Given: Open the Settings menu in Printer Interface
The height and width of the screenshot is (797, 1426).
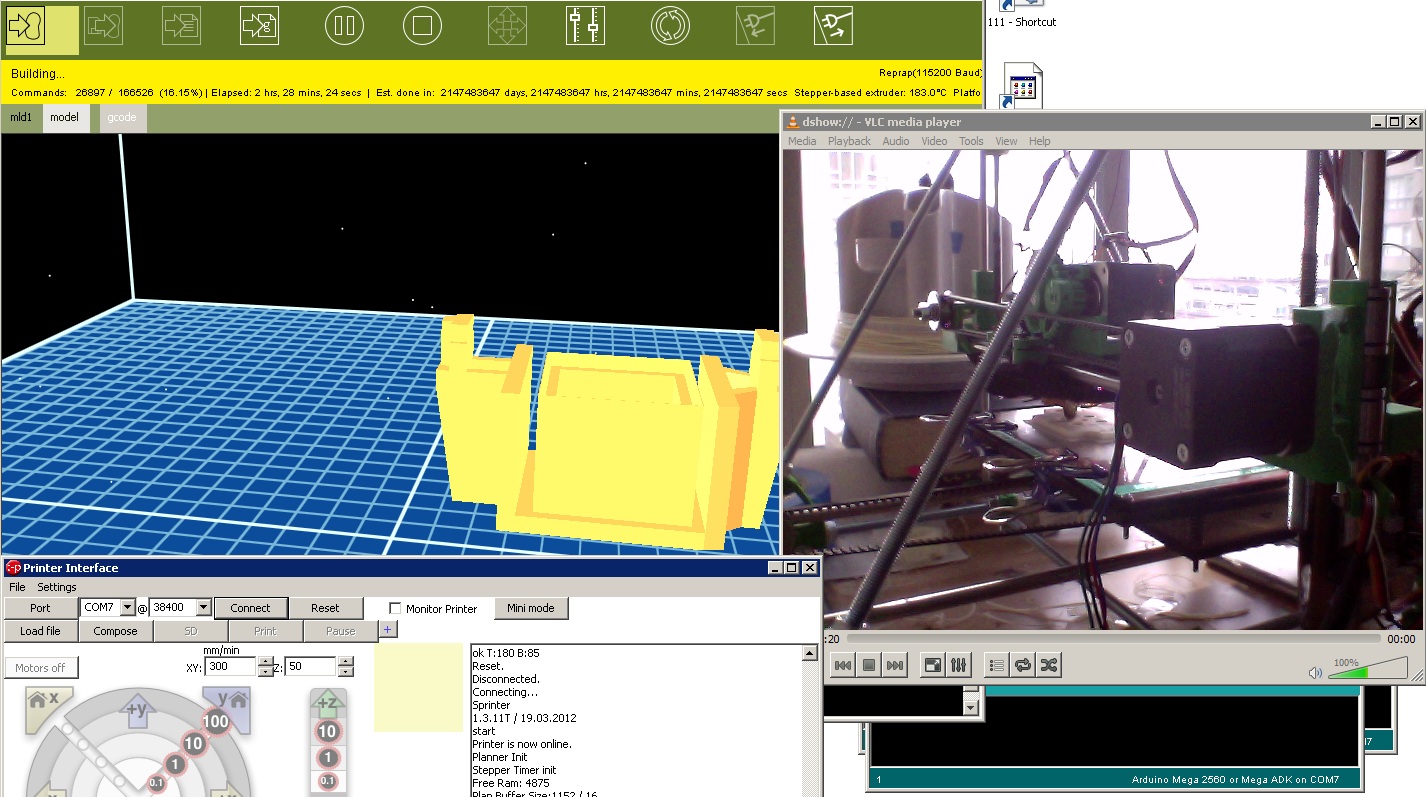Looking at the screenshot, I should point(56,587).
